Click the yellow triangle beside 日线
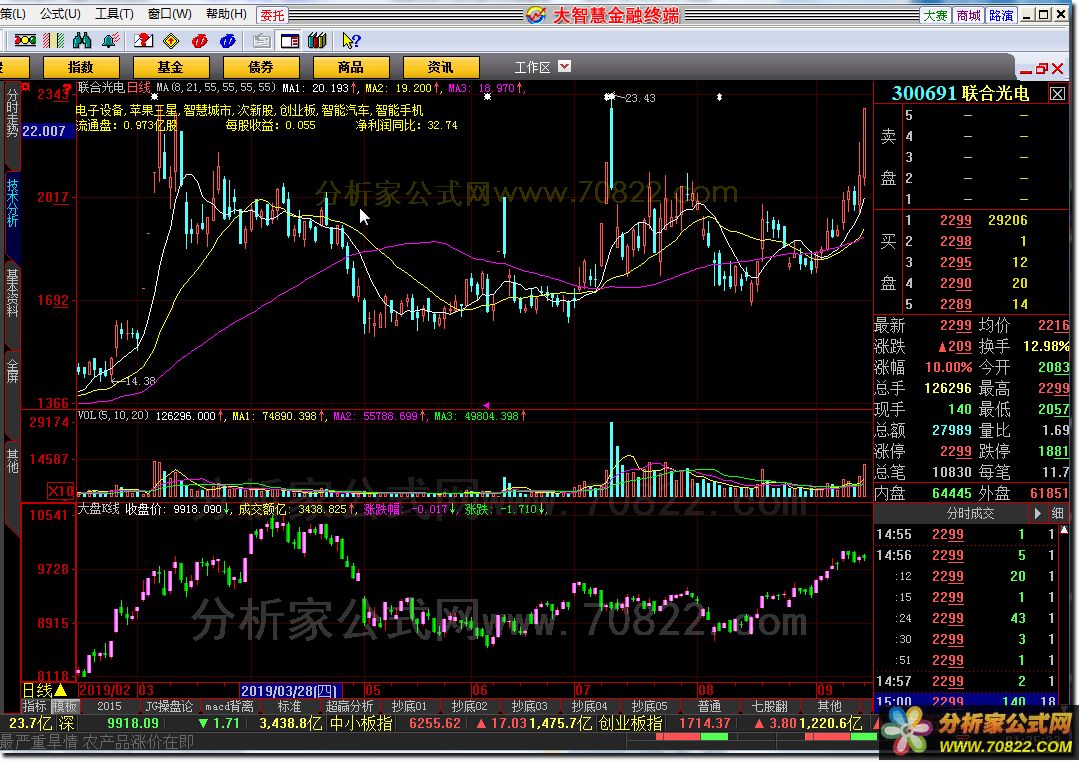The height and width of the screenshot is (762, 1081). (x=61, y=690)
